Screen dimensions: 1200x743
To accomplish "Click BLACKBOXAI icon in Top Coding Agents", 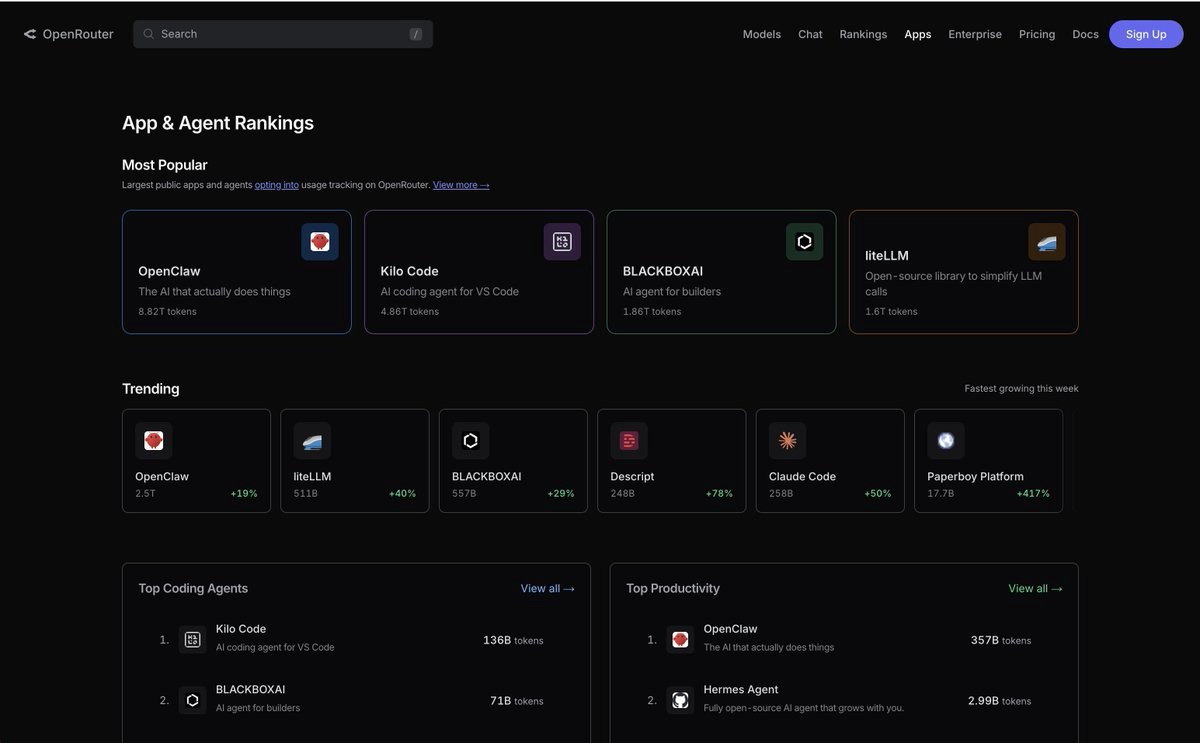I will coord(193,700).
